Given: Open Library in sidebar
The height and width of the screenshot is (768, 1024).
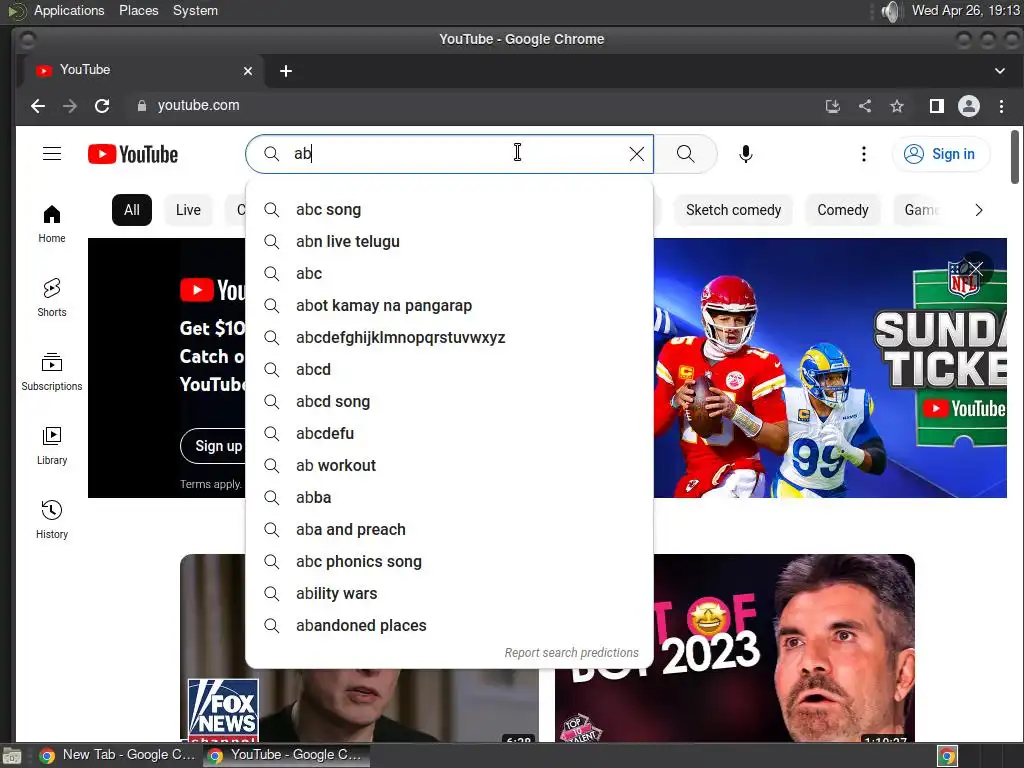Looking at the screenshot, I should pos(52,445).
